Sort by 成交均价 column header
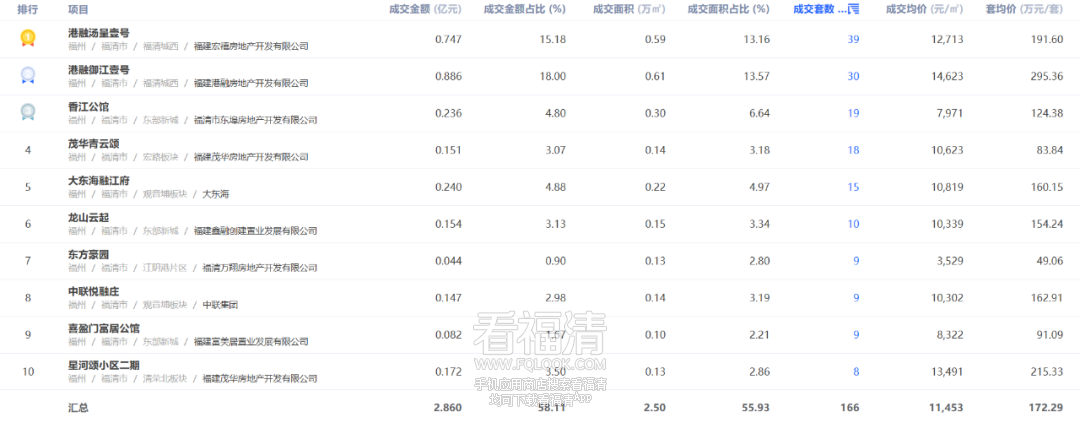This screenshot has width=1080, height=423. tap(924, 10)
